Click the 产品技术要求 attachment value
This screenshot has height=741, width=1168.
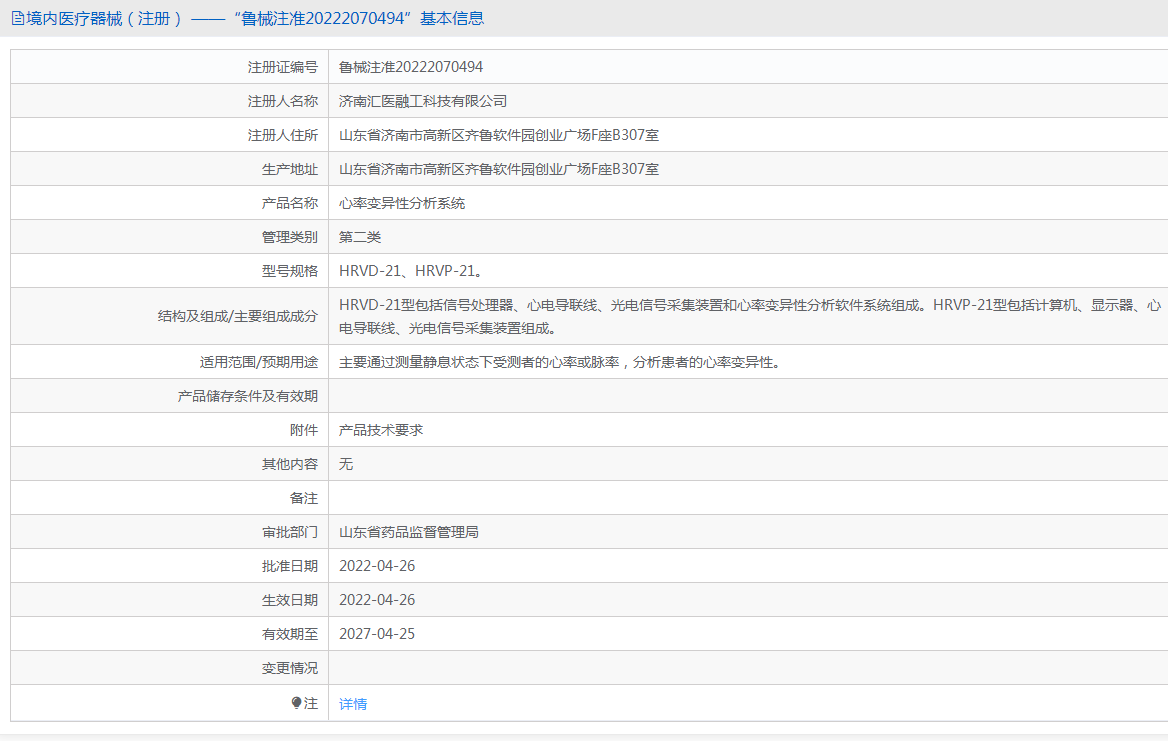(x=381, y=430)
